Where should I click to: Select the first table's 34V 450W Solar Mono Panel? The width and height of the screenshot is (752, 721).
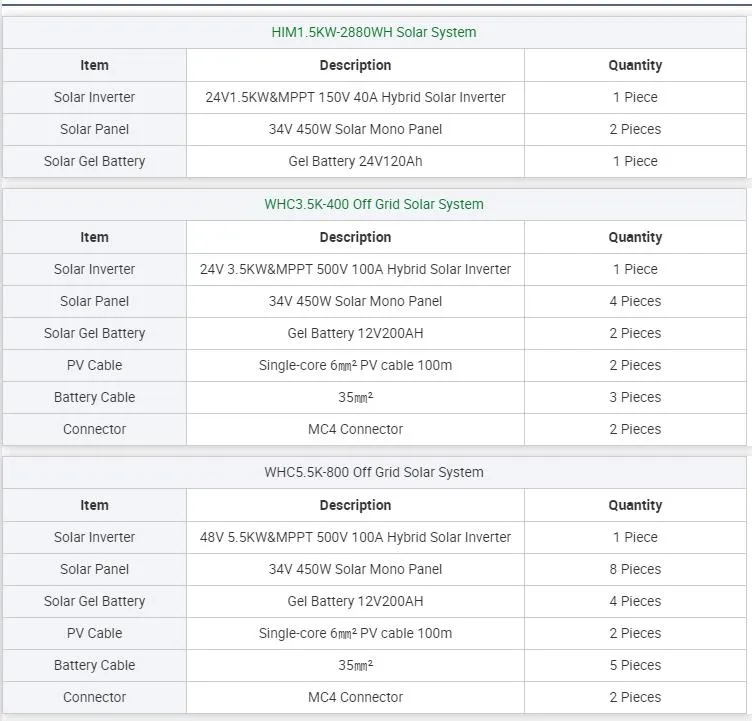click(355, 129)
